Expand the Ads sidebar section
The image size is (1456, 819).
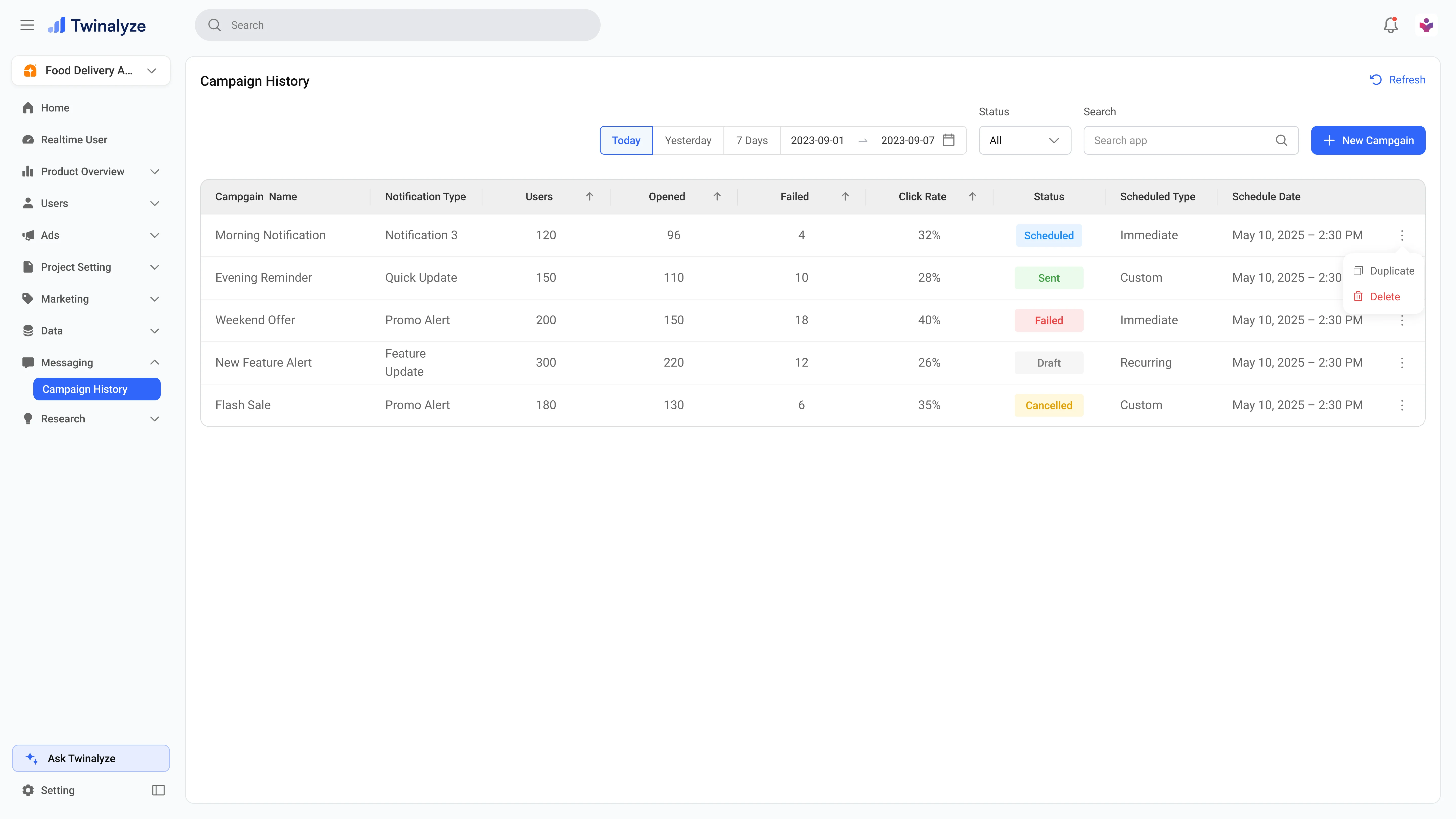point(91,235)
